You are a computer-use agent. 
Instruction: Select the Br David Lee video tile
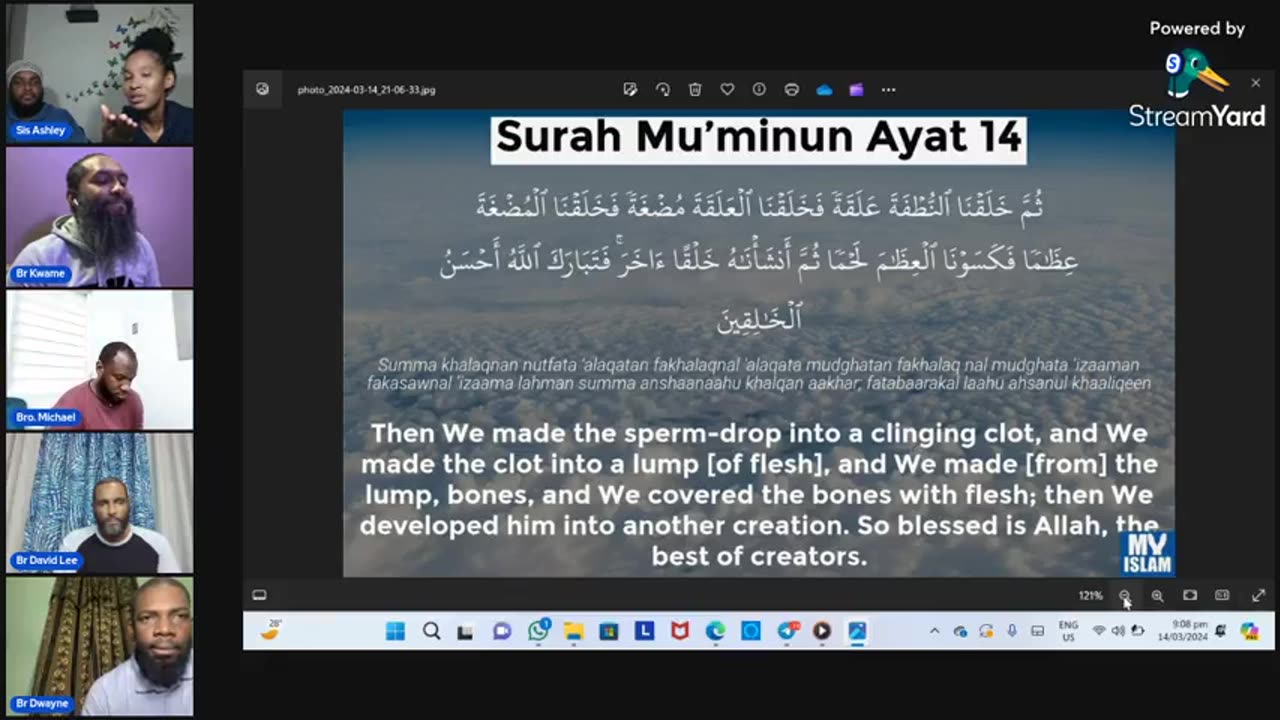99,503
